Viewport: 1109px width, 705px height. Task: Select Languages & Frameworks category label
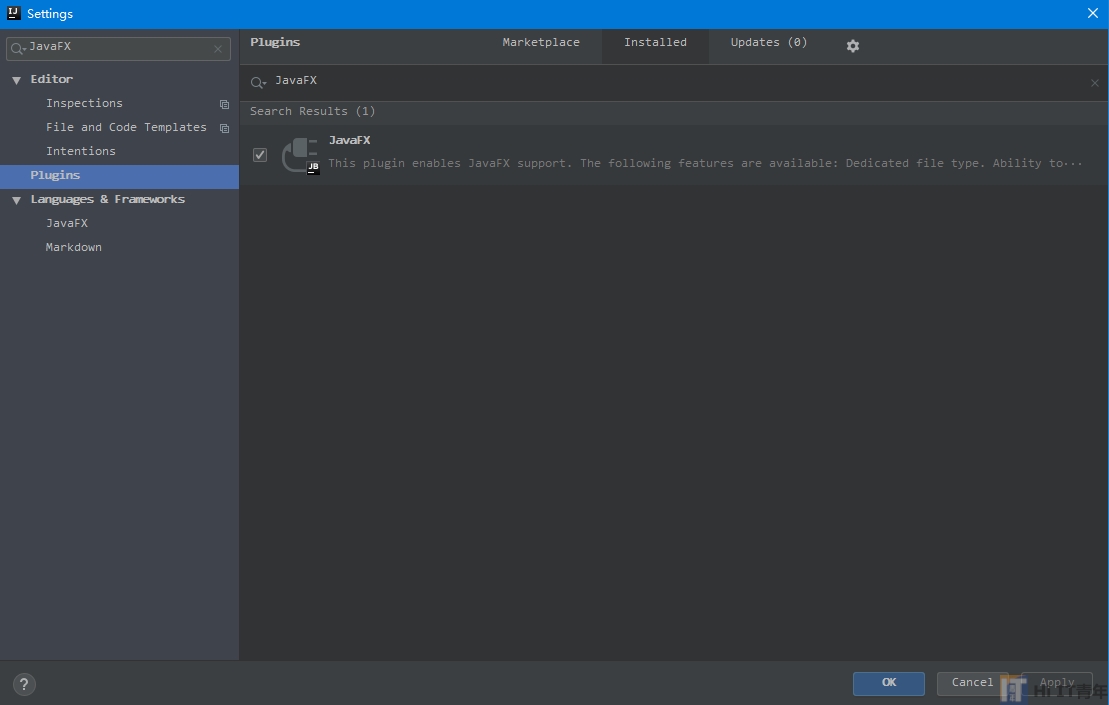point(108,199)
